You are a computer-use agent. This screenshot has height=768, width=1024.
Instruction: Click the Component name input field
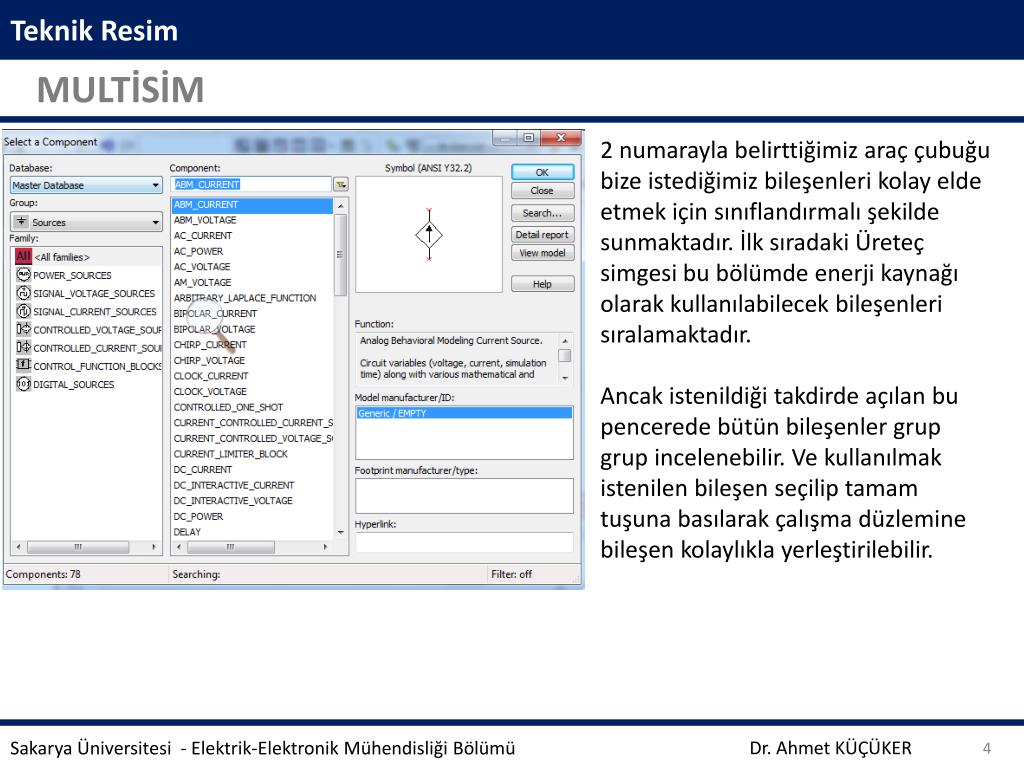pos(251,185)
